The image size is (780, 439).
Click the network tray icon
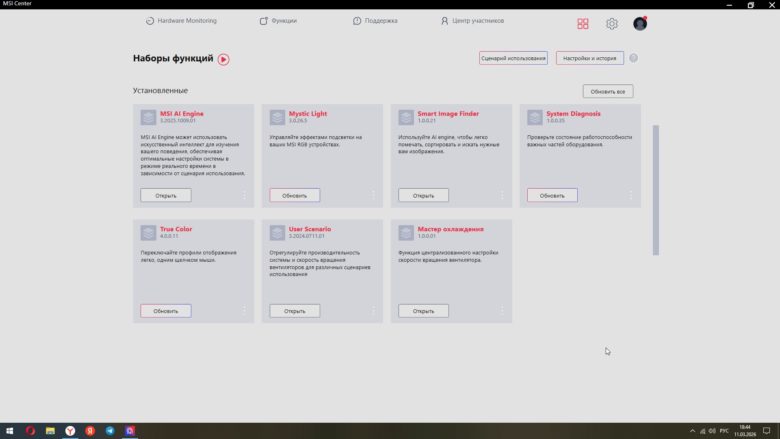[702, 431]
